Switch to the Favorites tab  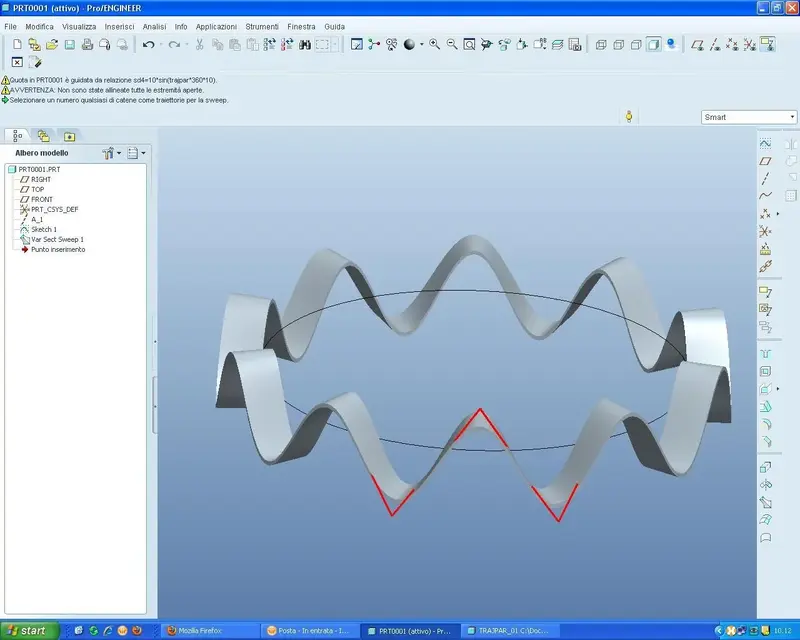point(69,136)
